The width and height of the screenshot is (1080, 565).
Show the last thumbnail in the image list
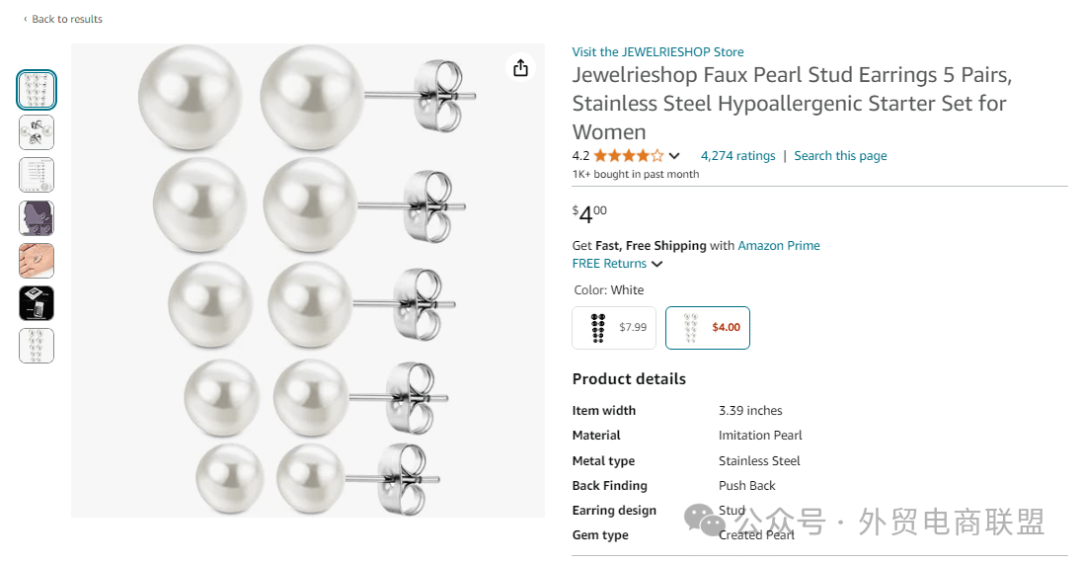point(37,346)
